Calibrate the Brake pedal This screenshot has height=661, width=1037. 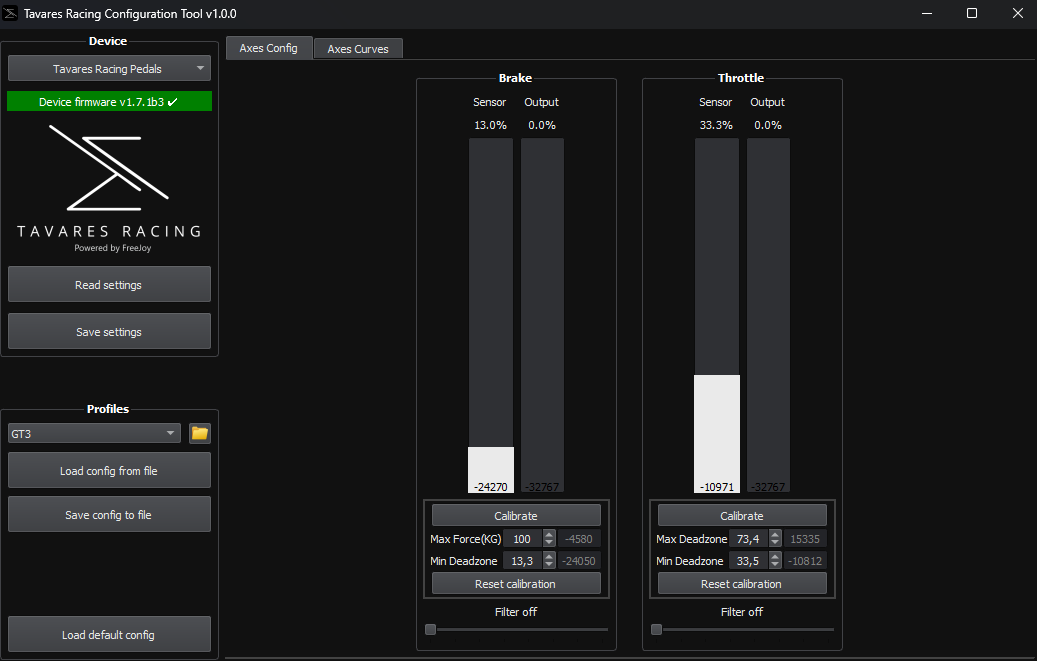click(516, 516)
